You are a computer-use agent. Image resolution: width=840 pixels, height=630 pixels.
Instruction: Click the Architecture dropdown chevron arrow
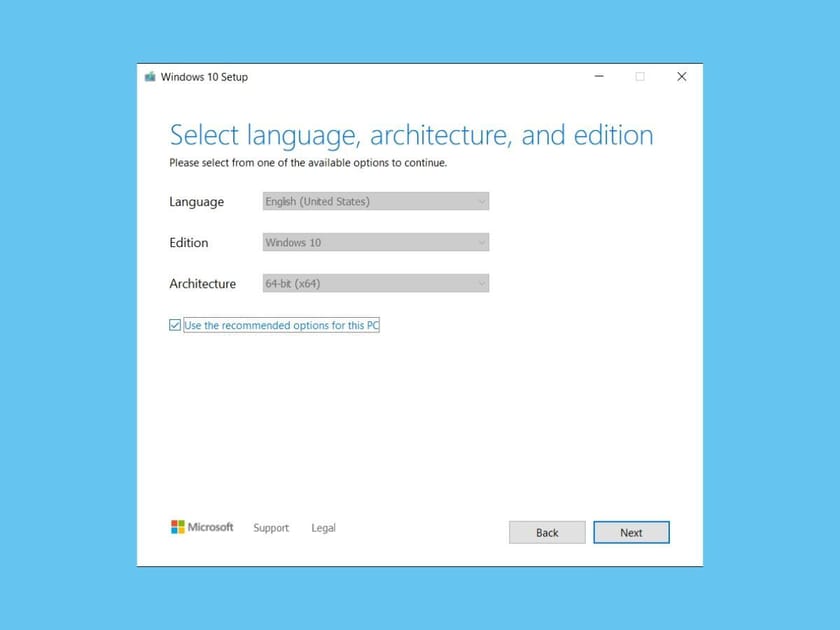coord(481,283)
